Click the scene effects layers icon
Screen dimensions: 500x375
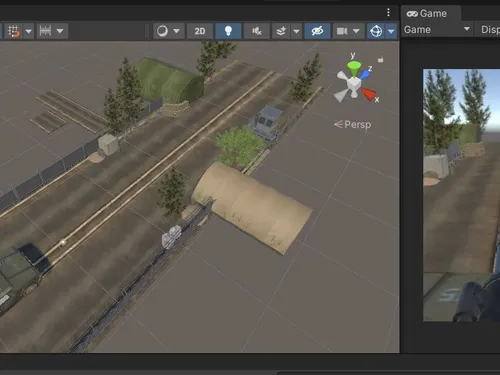click(x=281, y=31)
